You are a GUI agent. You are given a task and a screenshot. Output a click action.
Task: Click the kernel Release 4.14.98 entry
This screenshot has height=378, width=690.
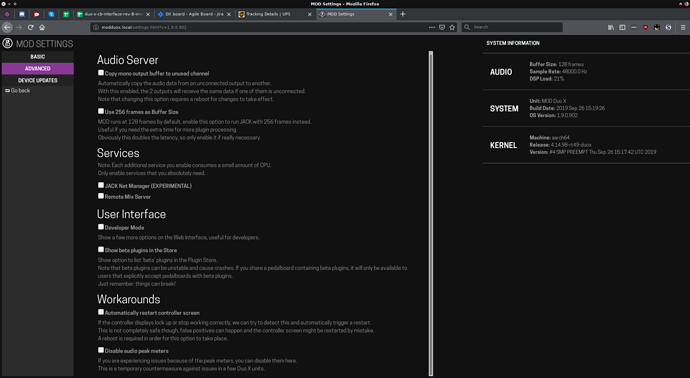561,145
